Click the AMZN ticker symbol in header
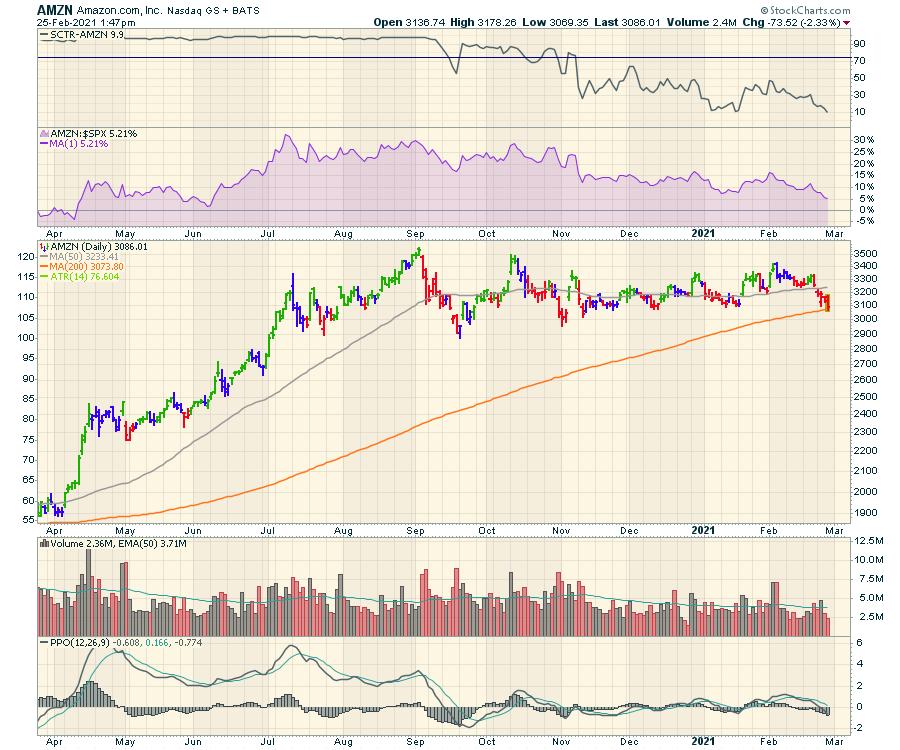 coord(53,8)
